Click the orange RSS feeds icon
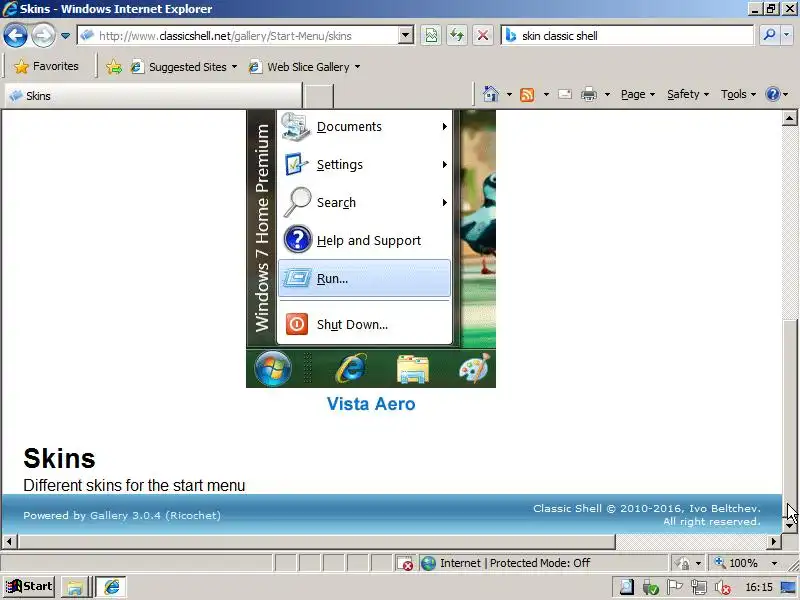Screen dimensions: 800x600 pos(527,94)
